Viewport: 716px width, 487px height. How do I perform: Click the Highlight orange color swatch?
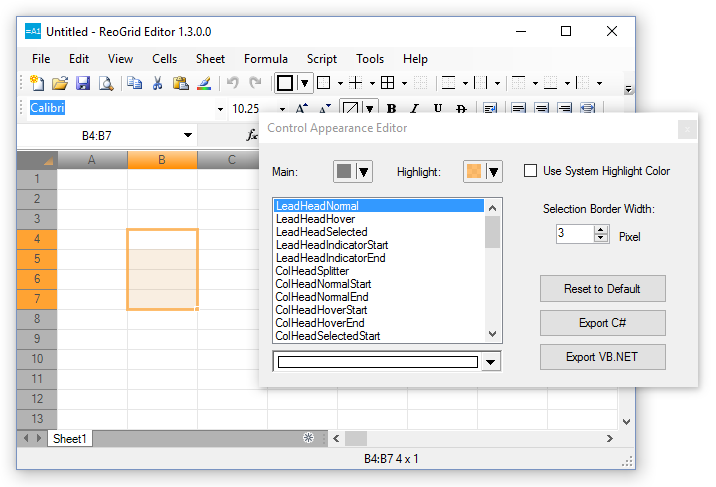pyautogui.click(x=474, y=172)
